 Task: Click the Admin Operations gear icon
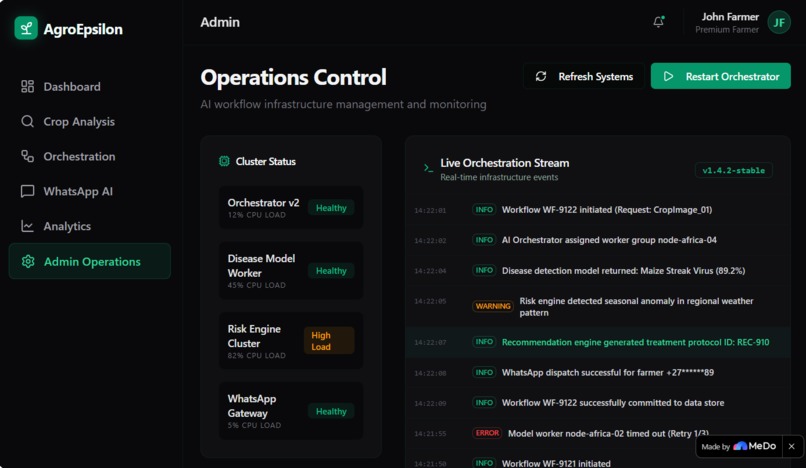(28, 261)
